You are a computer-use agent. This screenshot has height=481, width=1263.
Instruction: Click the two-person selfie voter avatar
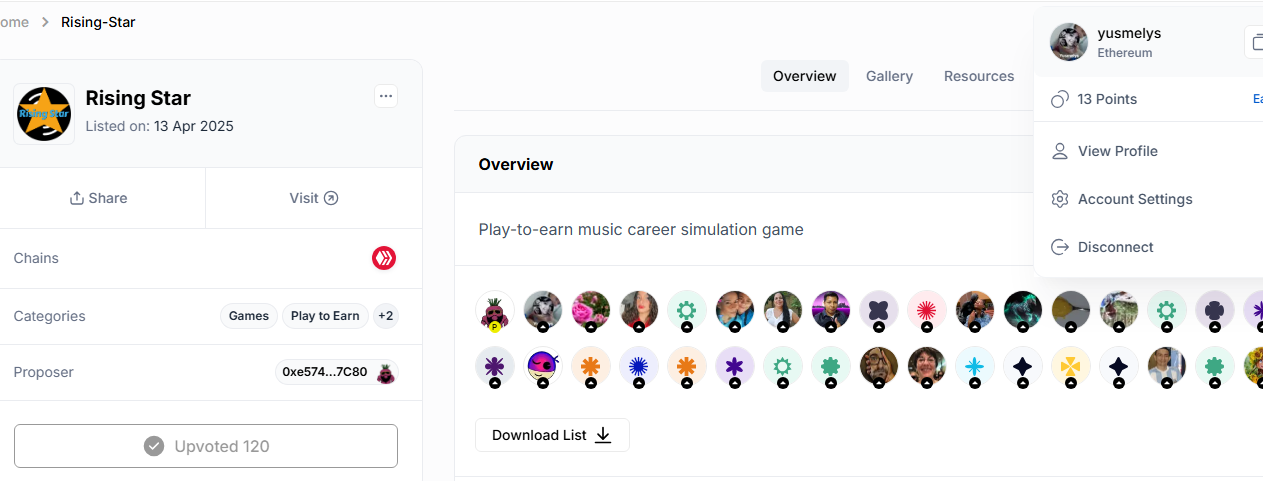(735, 311)
